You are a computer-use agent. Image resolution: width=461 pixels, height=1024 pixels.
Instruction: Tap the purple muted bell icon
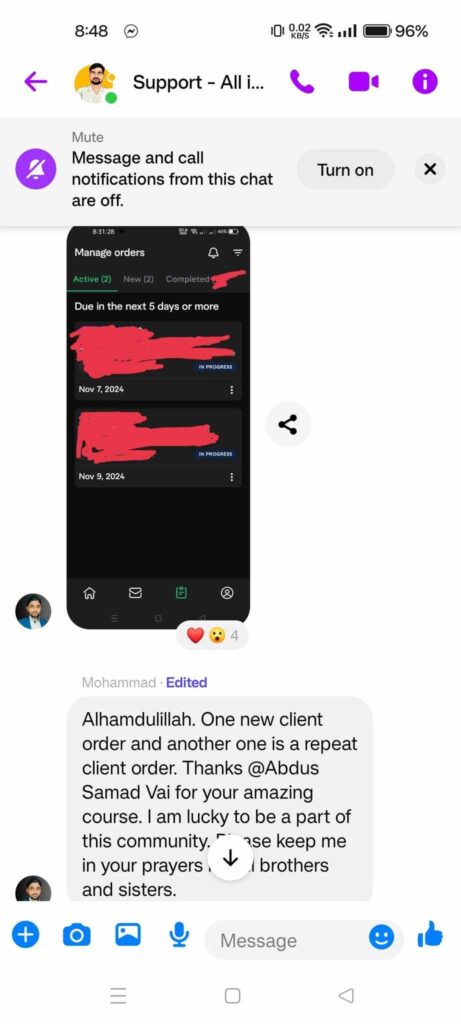36,169
